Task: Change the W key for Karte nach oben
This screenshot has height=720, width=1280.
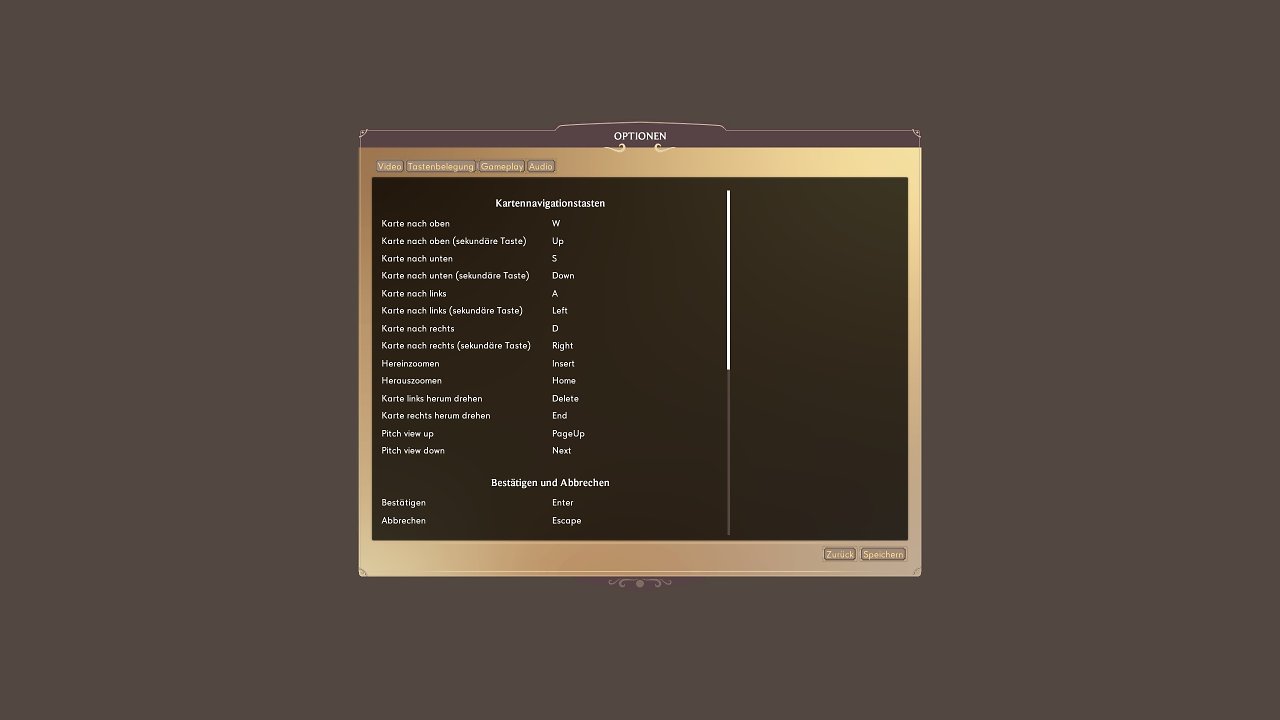Action: click(x=556, y=224)
